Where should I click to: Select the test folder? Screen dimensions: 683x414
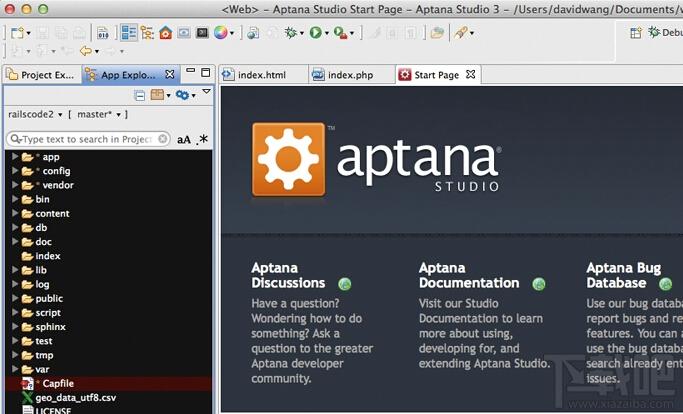coord(37,341)
